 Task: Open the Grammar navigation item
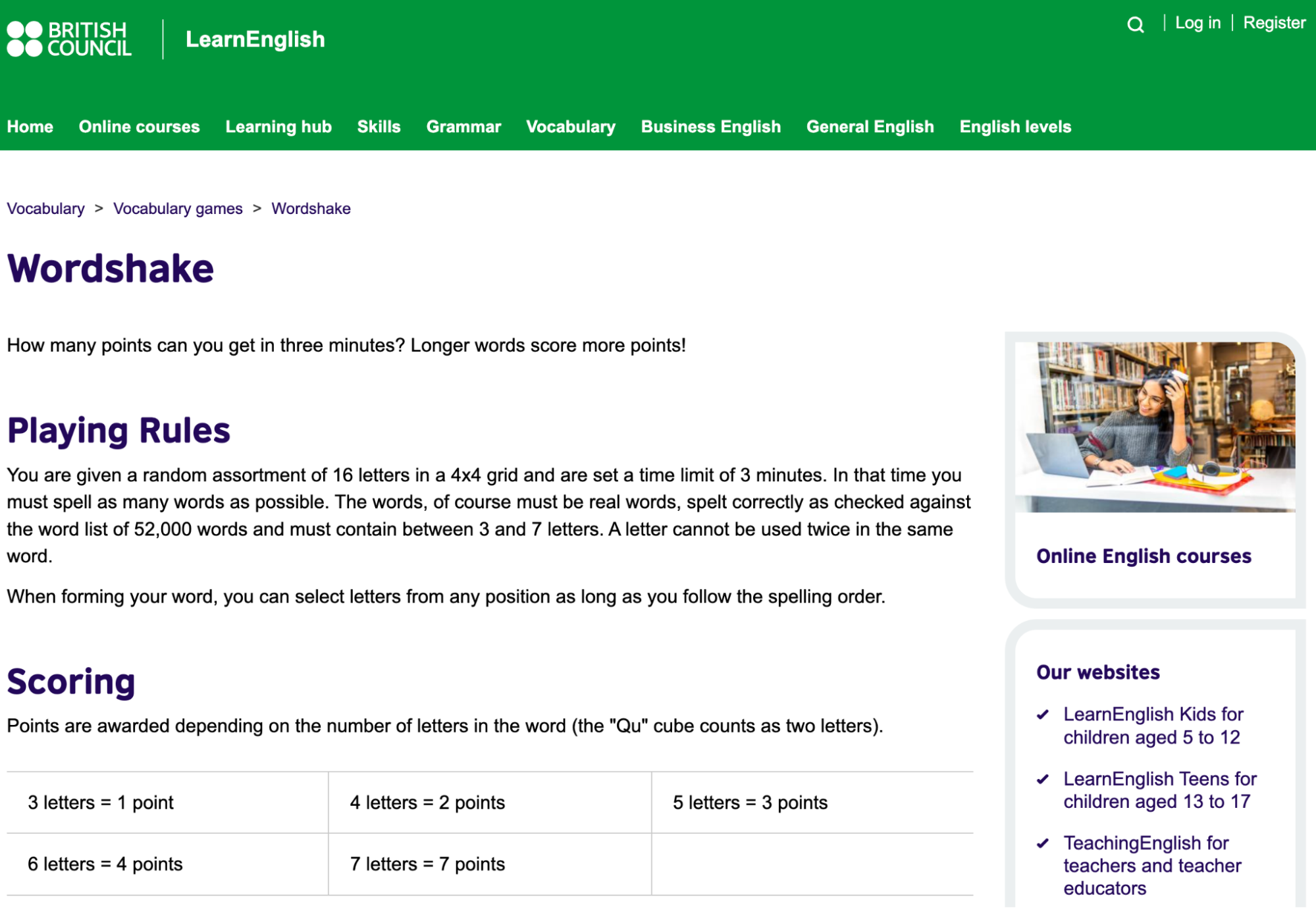pos(463,126)
